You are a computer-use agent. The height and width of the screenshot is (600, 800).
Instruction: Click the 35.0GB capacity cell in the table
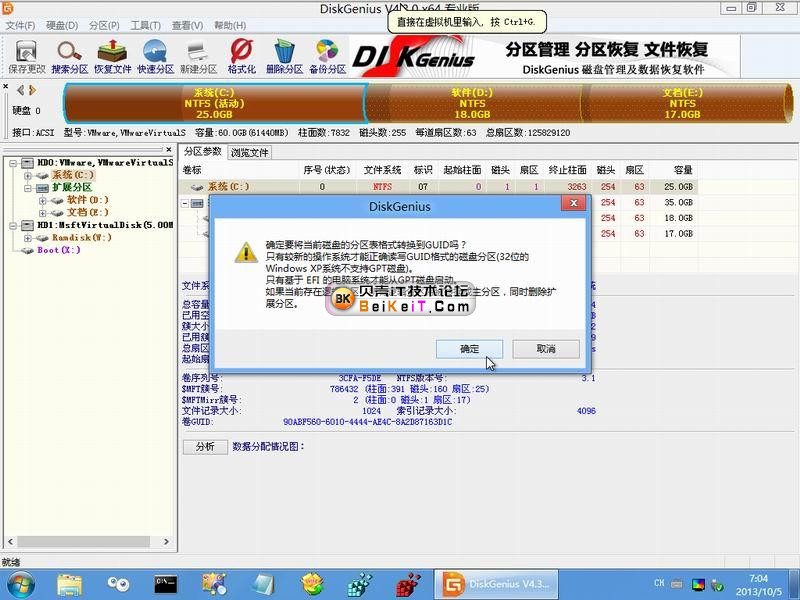click(679, 203)
